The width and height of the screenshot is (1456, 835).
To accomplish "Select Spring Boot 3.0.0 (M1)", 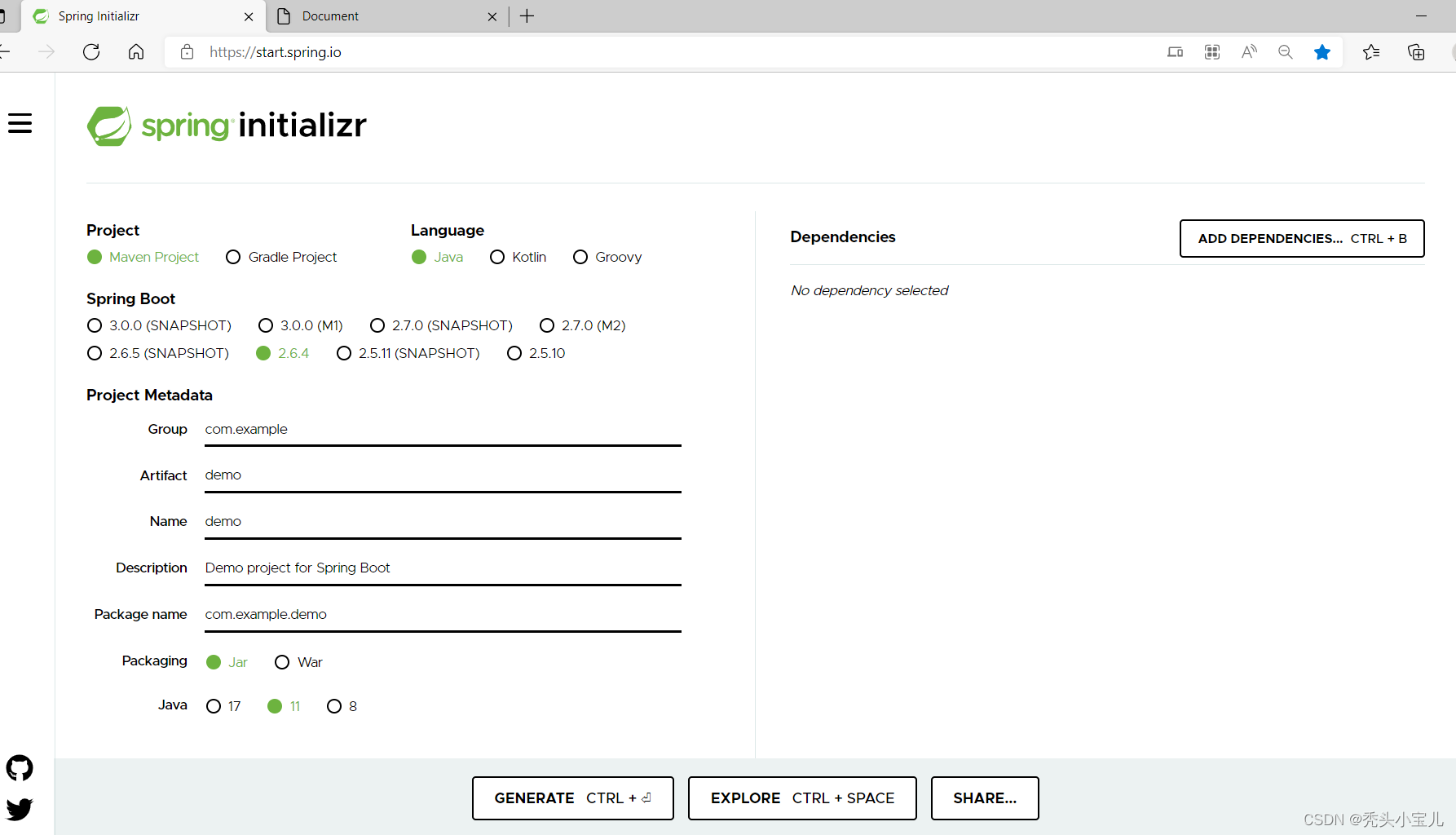I will (301, 325).
